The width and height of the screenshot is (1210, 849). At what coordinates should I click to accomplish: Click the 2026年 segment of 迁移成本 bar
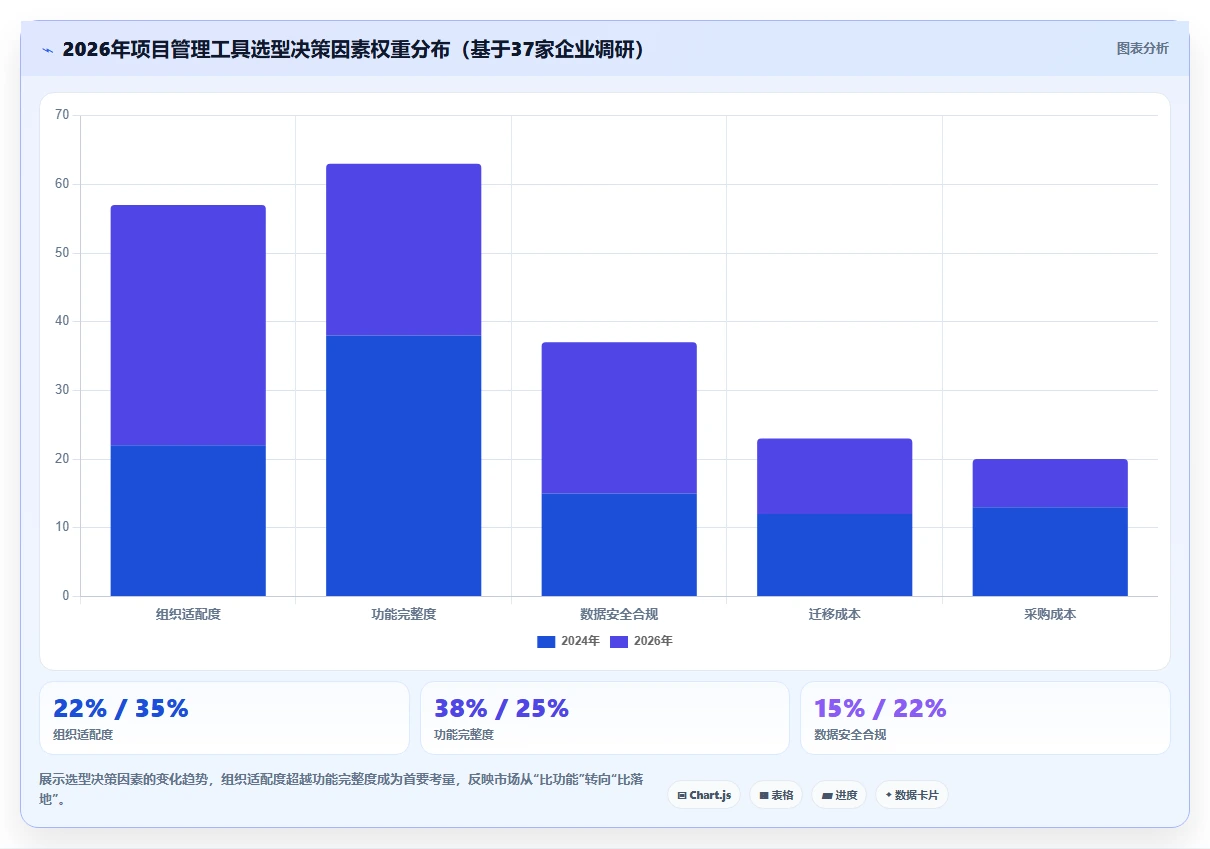tap(835, 476)
